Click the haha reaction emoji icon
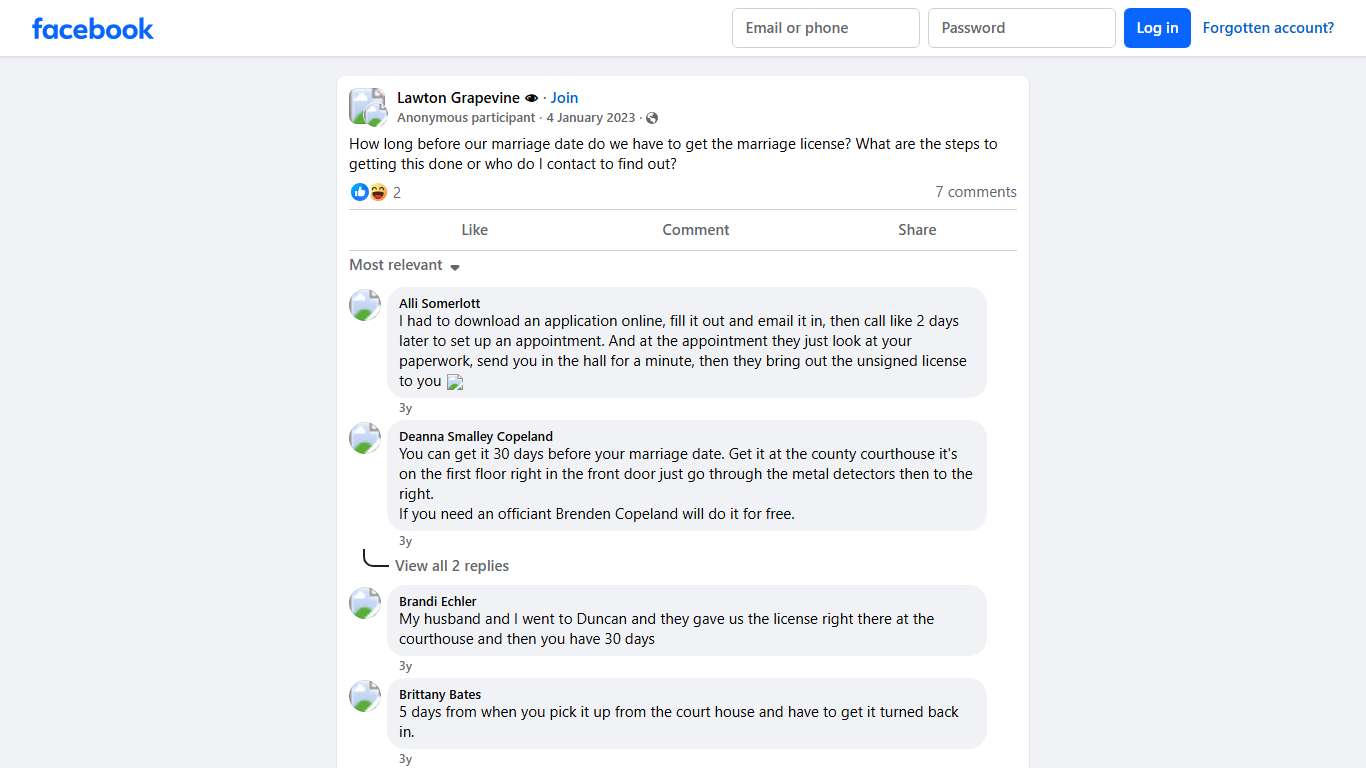This screenshot has width=1366, height=768. 378,192
